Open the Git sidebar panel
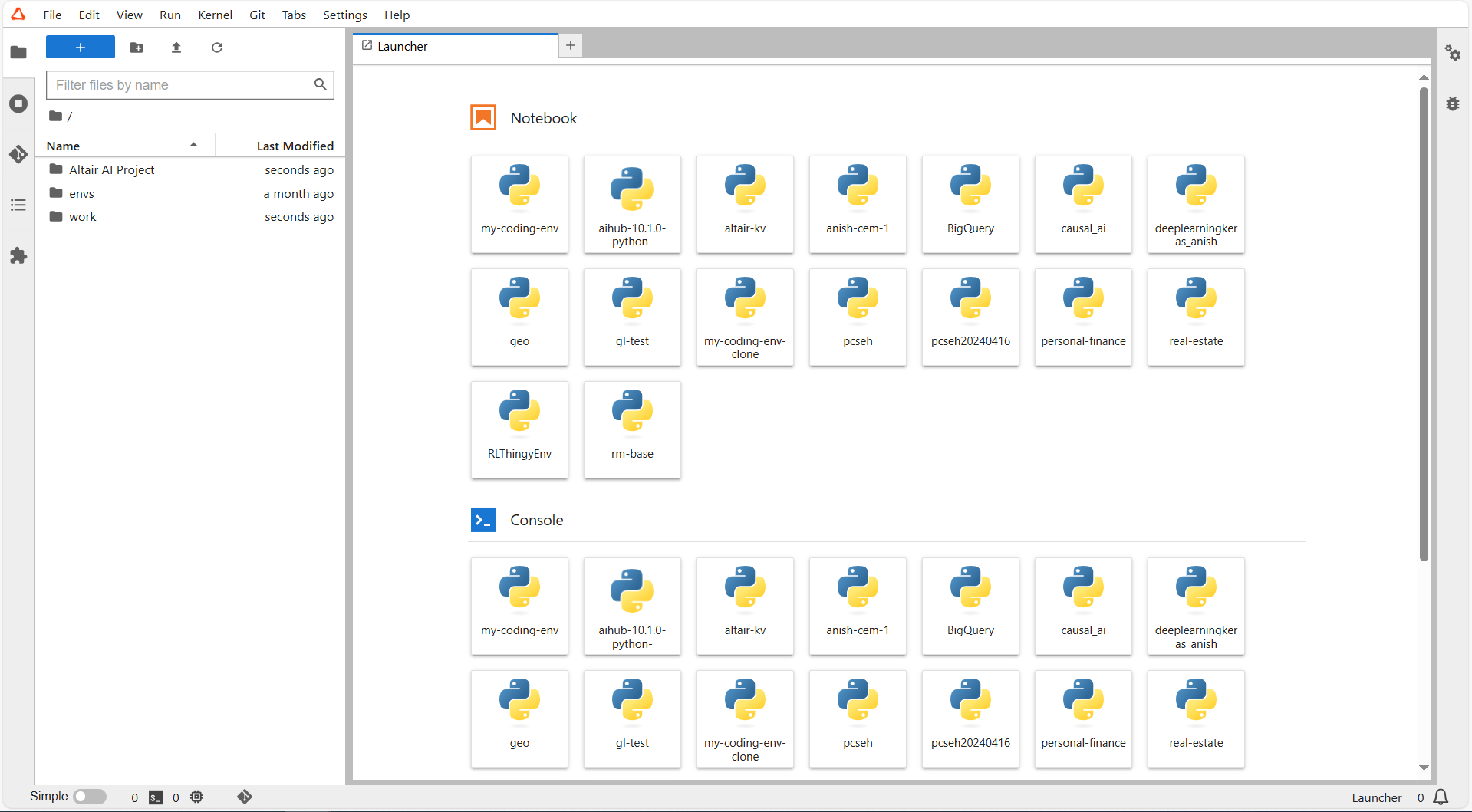The width and height of the screenshot is (1472, 812). [x=18, y=154]
